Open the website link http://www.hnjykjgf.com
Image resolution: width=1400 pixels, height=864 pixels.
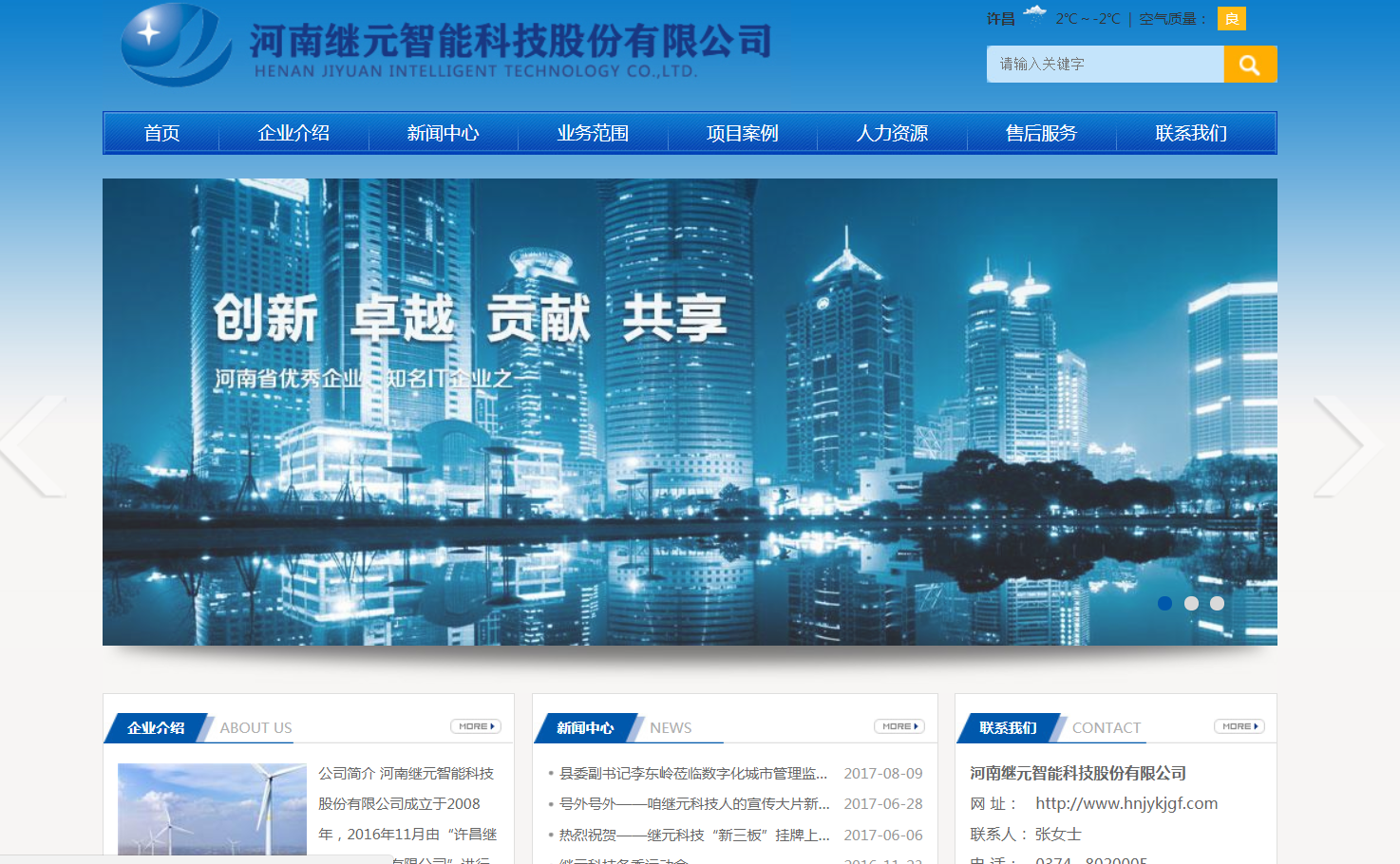1127,803
